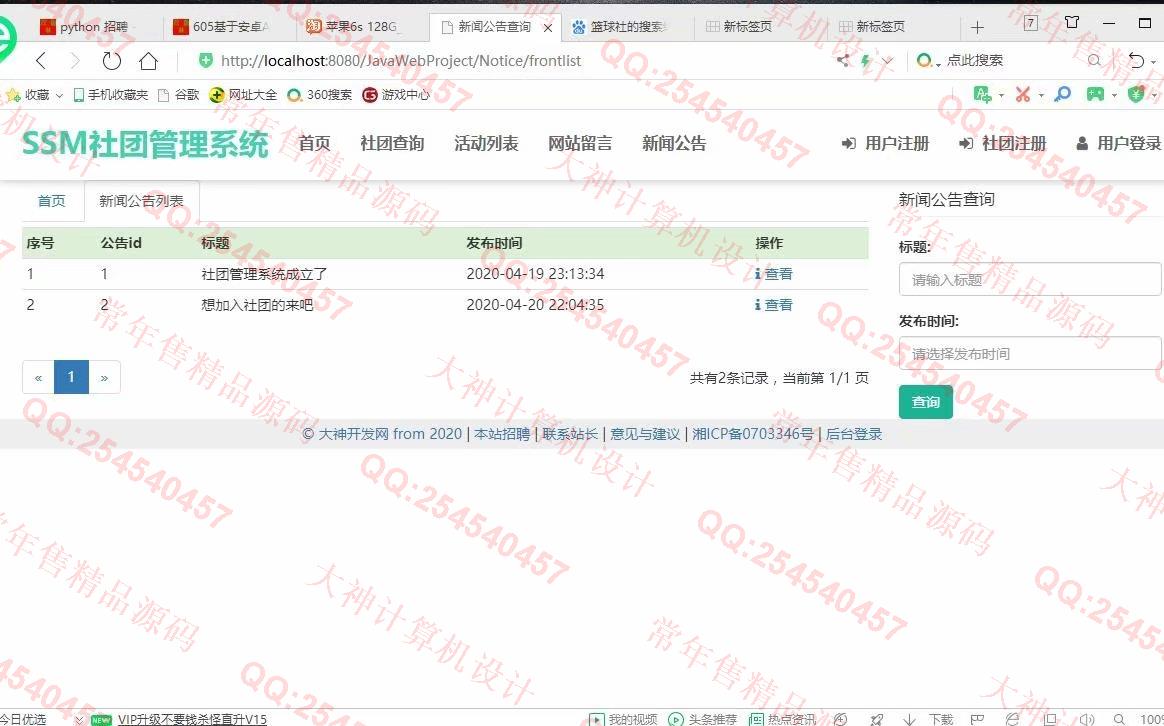Viewport: 1164px width, 726px height.
Task: Click the 社团注册 link
Action: [1003, 143]
